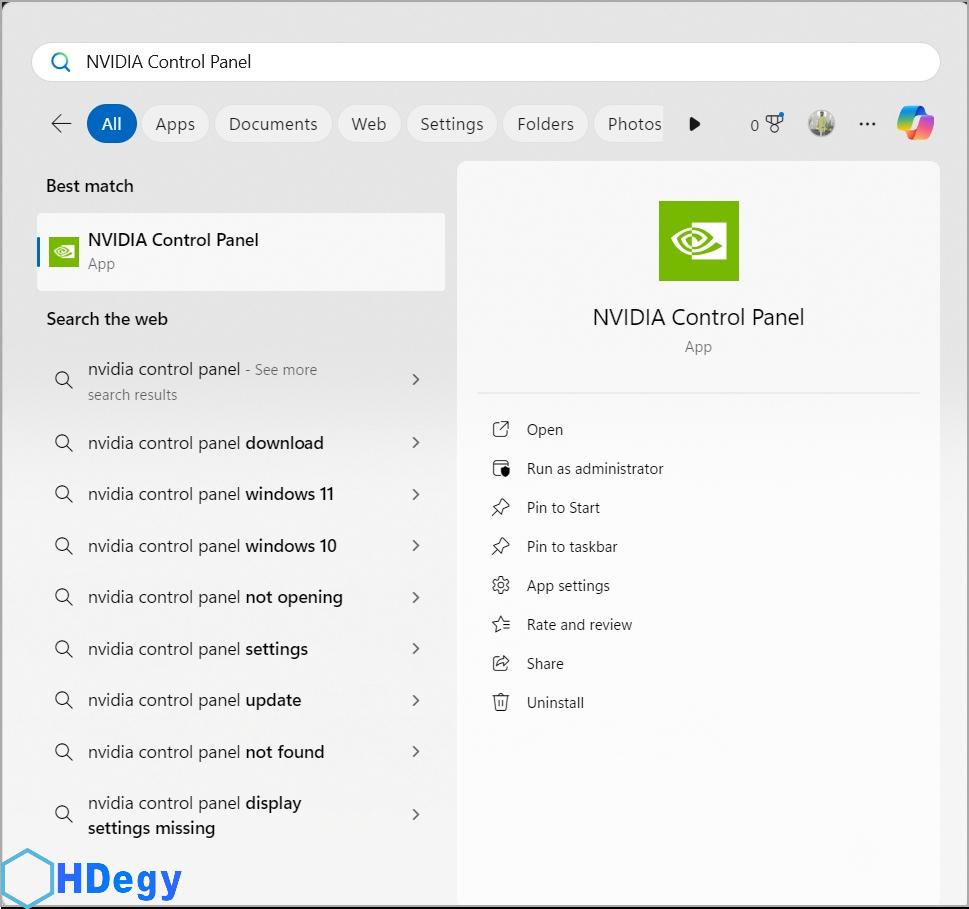Choose Run as administrator
This screenshot has width=969, height=909.
click(595, 468)
